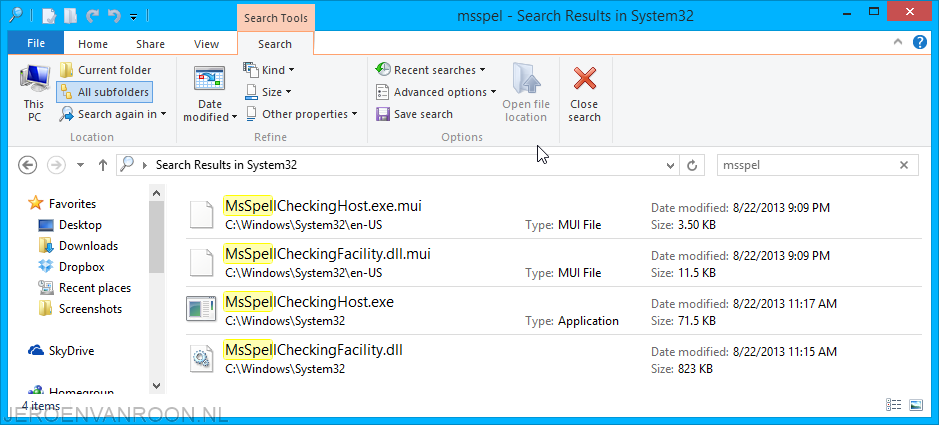Screen dimensions: 939x425
Task: Click This PC search location icon
Action: 34,92
